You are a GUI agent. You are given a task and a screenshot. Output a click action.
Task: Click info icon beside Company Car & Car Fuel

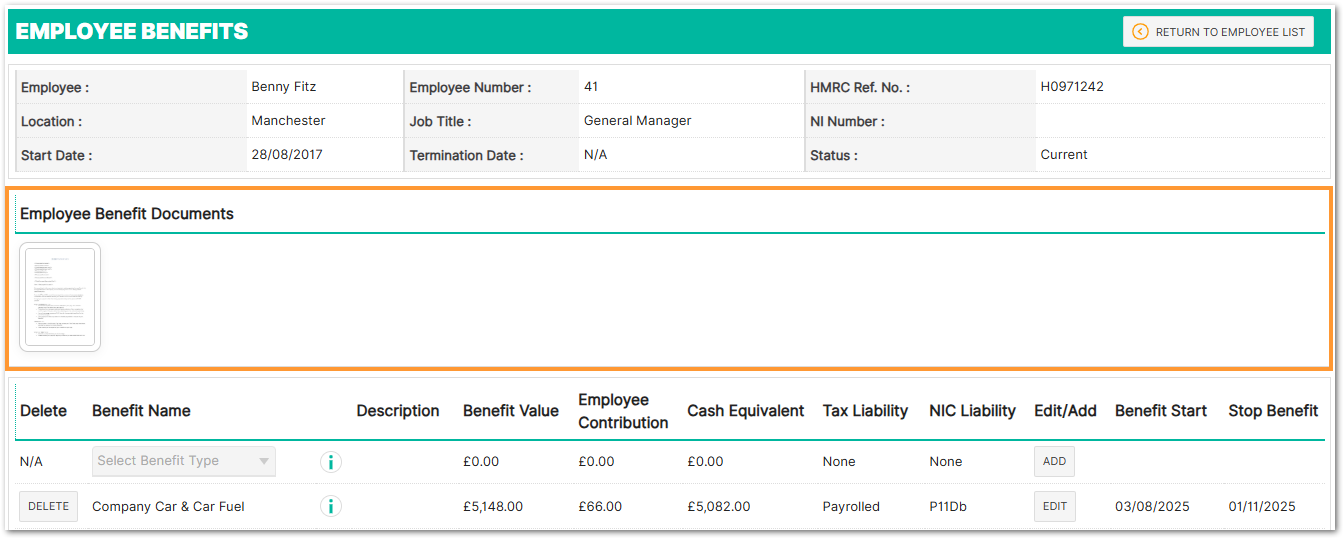tap(331, 507)
